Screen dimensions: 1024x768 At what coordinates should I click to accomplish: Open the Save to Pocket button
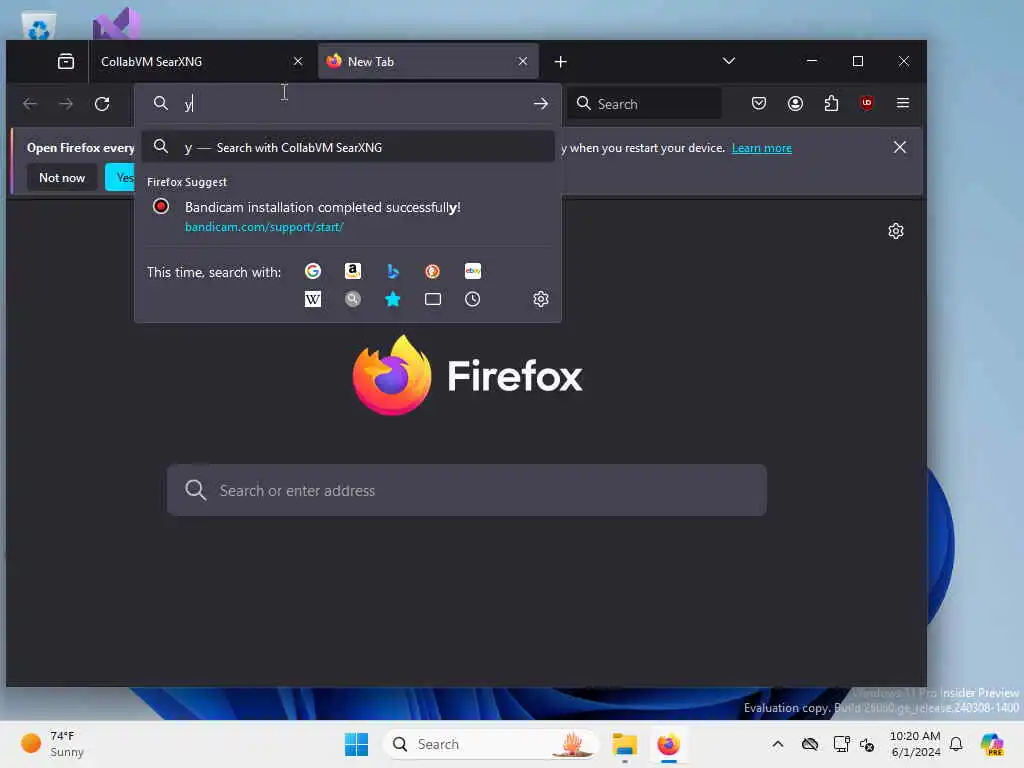pyautogui.click(x=758, y=103)
